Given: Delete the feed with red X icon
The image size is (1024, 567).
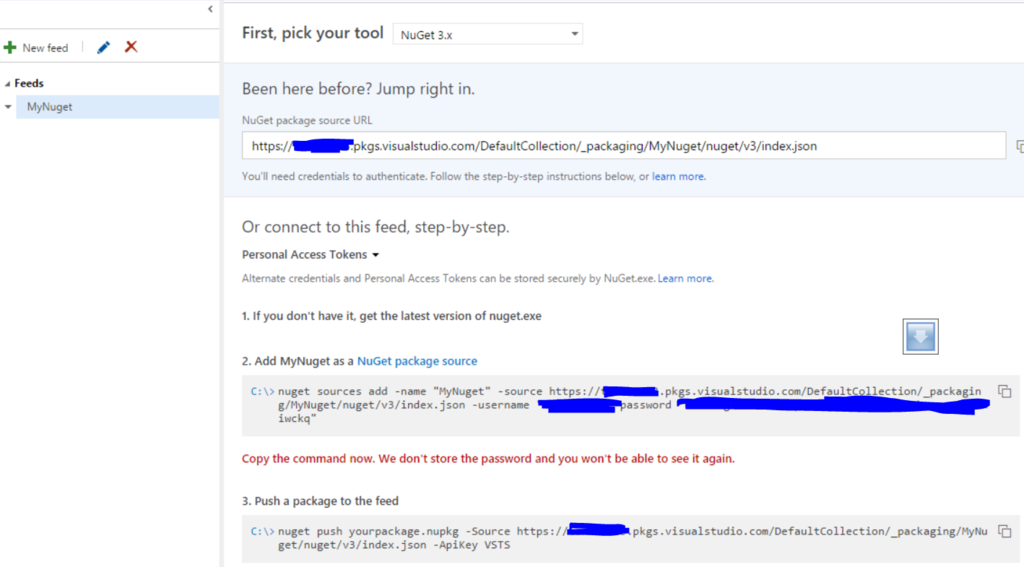Looking at the screenshot, I should [131, 46].
